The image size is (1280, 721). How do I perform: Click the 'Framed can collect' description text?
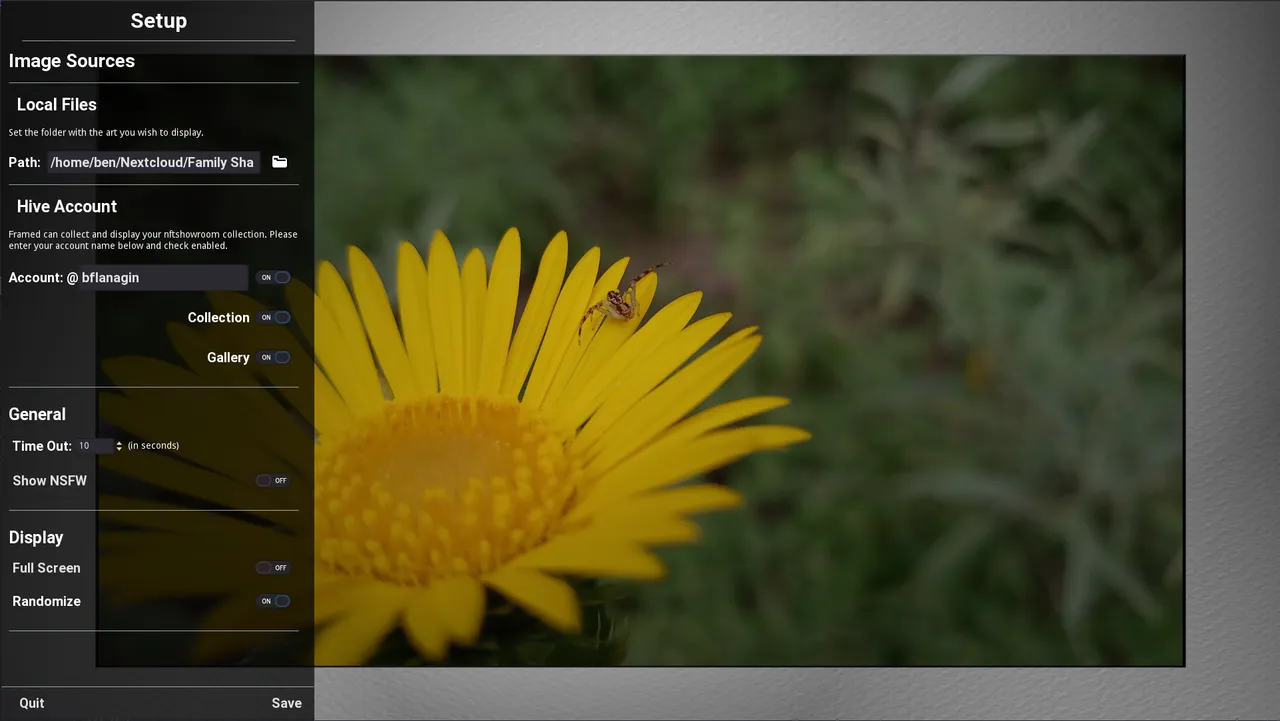point(153,240)
